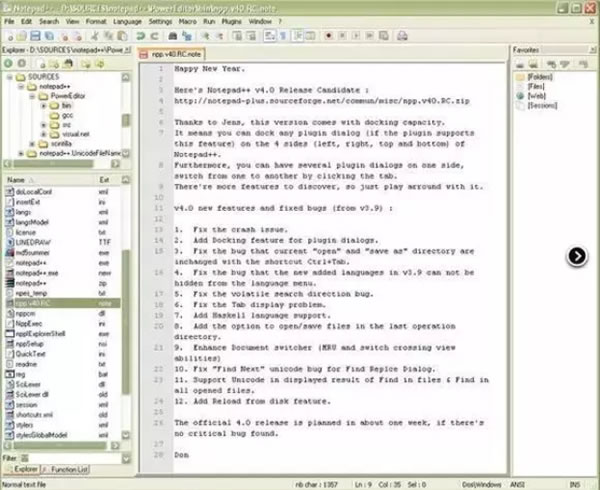The image size is (600, 490).
Task: Switch to the Function List tab
Action: [65, 469]
